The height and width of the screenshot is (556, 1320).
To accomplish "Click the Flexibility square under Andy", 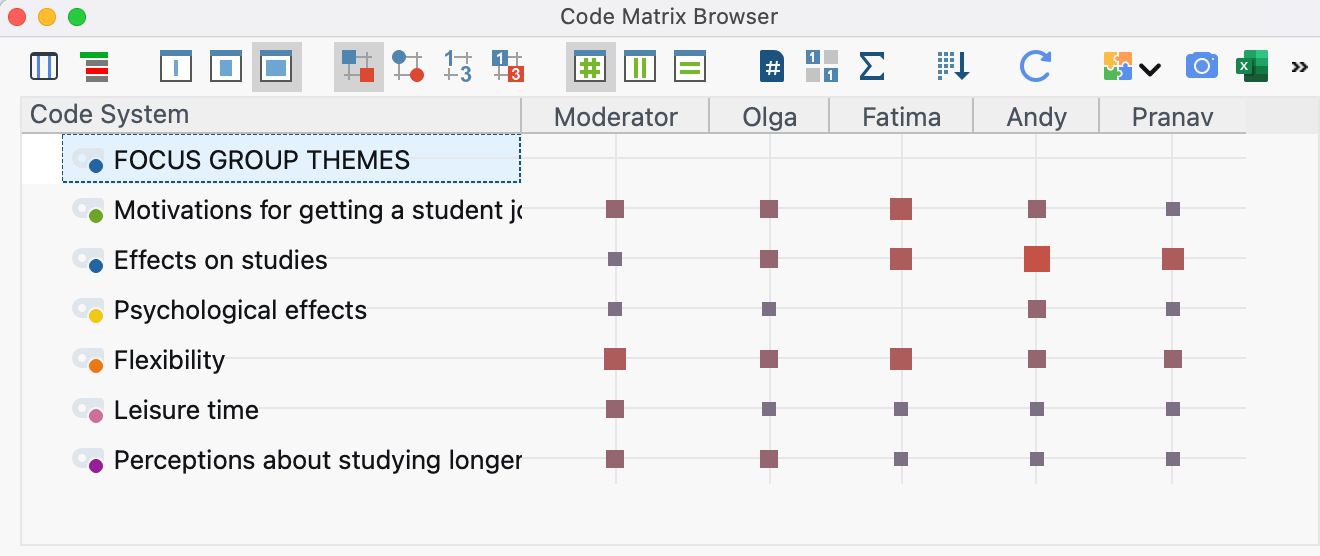I will pyautogui.click(x=1037, y=359).
